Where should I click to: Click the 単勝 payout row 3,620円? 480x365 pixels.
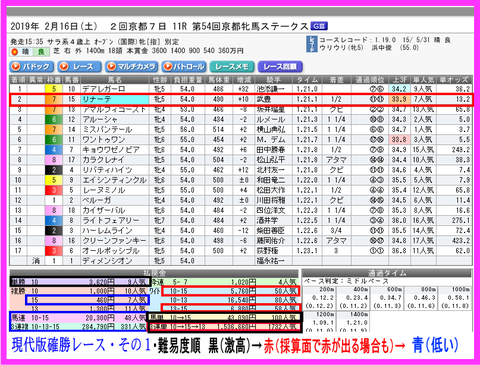pyautogui.click(x=80, y=282)
